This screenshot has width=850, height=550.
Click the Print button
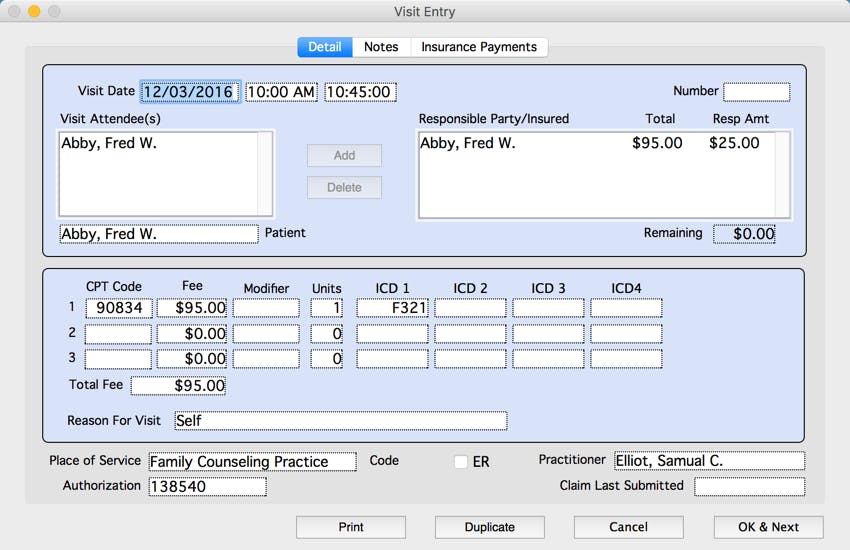(x=351, y=527)
